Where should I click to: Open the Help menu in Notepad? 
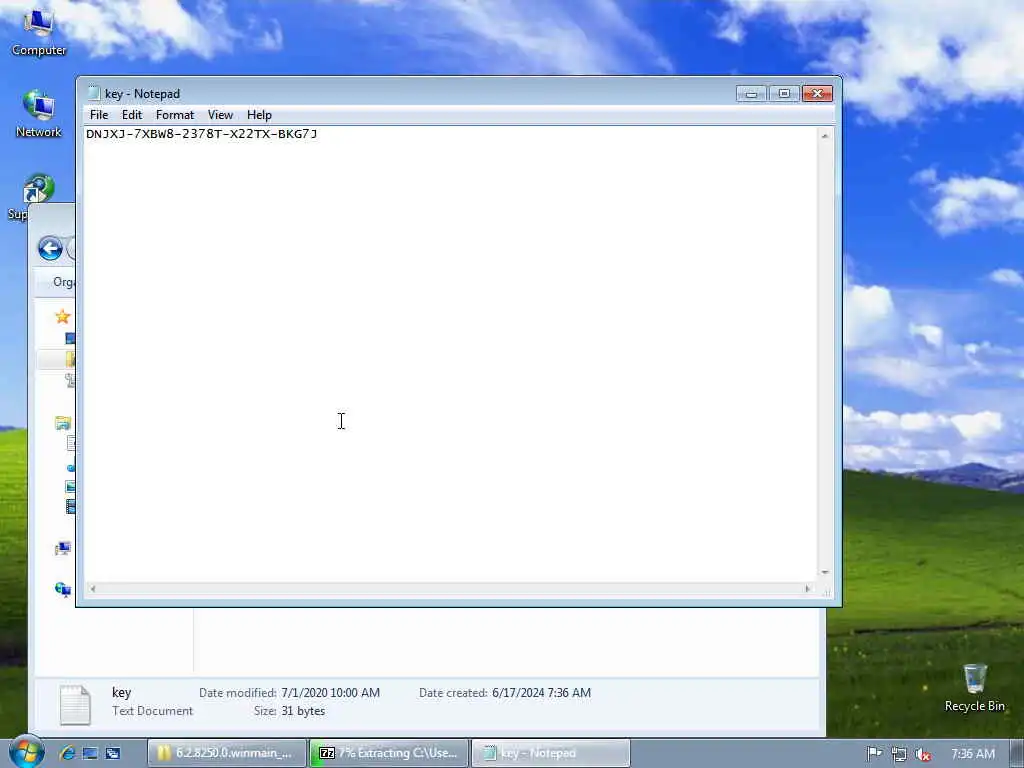click(x=259, y=115)
